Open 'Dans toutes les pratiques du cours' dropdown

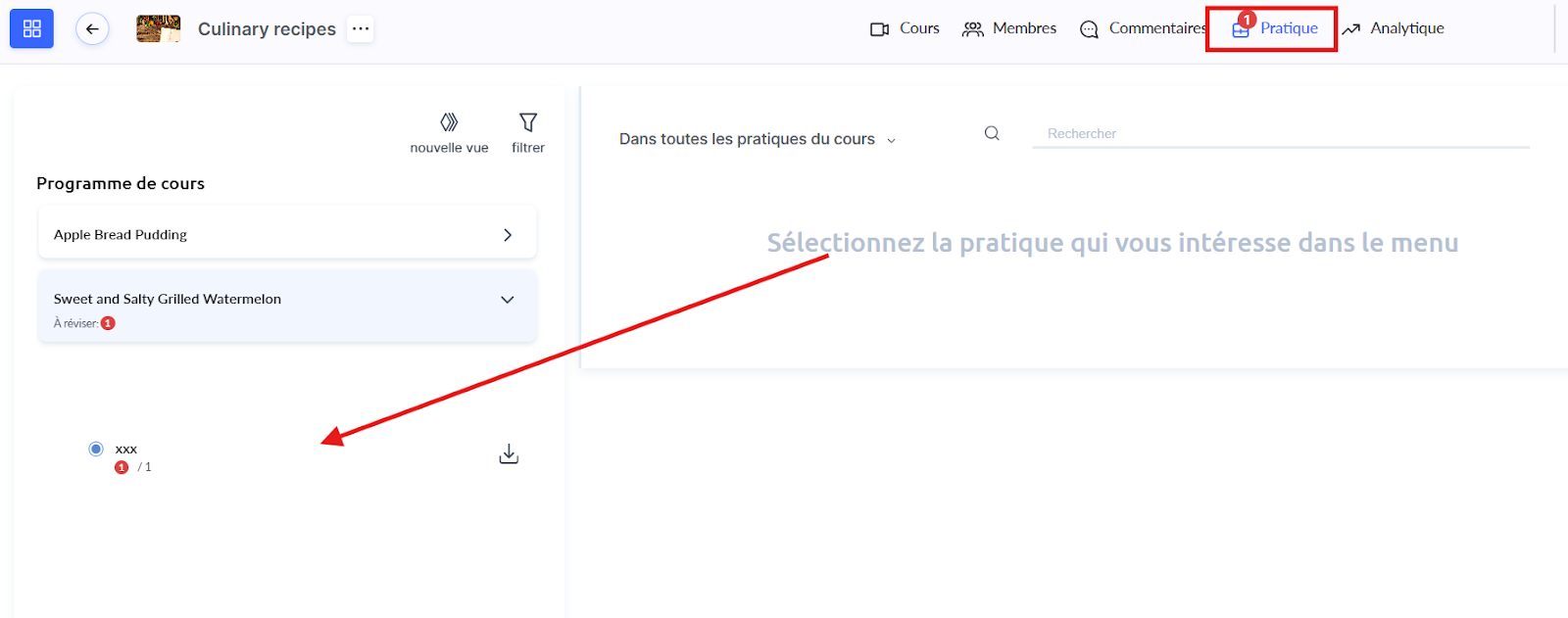[x=757, y=139]
